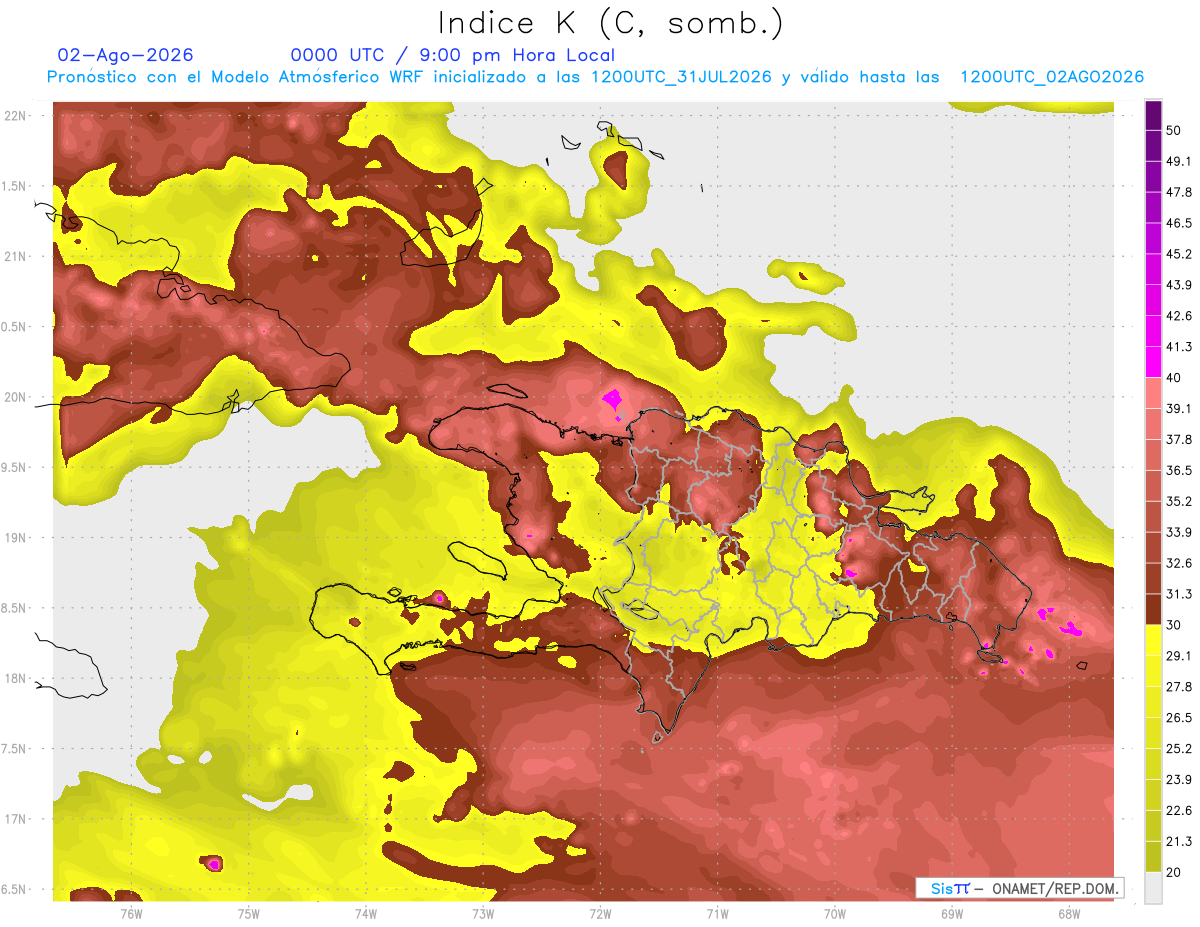Click the magenta colorbar segment between 40 and 41.3
This screenshot has height=927, width=1200.
pyautogui.click(x=1153, y=362)
